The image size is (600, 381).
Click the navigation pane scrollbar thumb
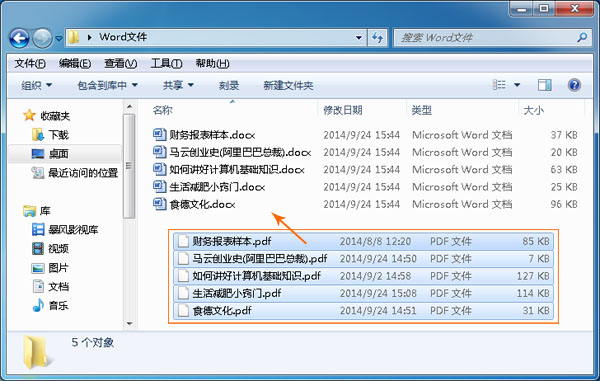129,166
